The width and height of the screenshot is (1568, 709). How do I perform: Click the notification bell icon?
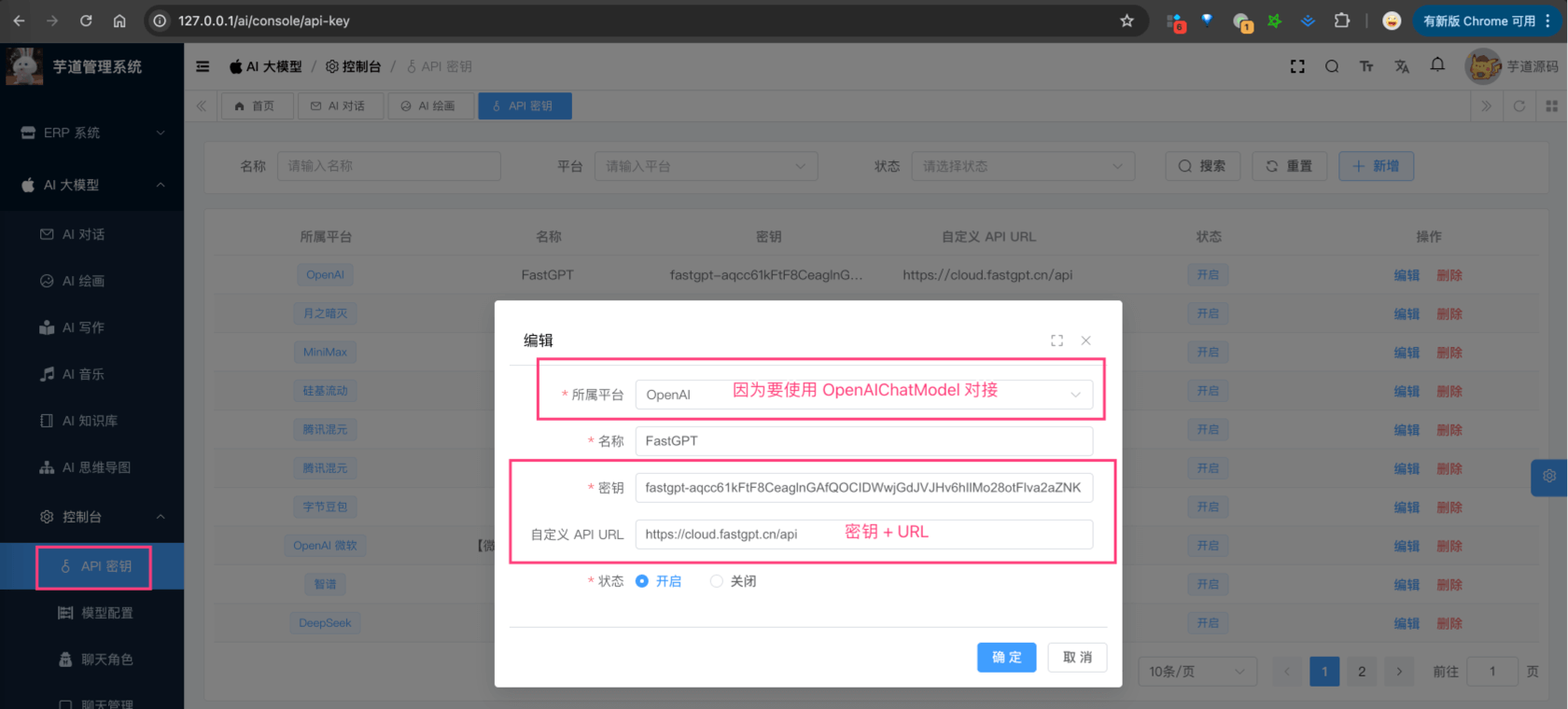point(1437,65)
